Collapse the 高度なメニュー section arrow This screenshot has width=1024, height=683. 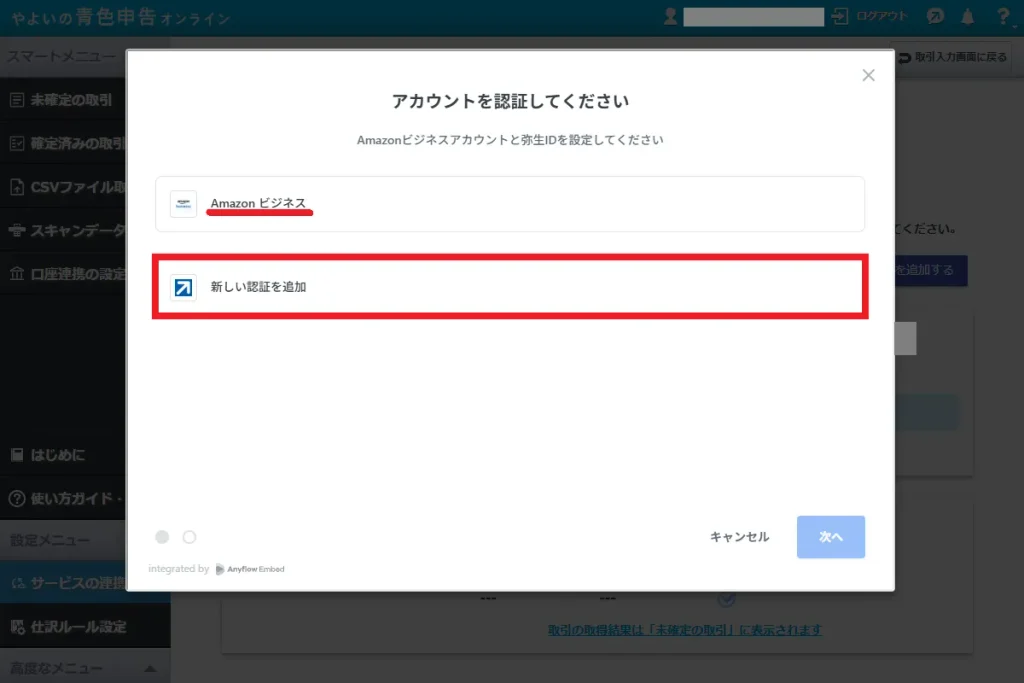click(x=150, y=669)
